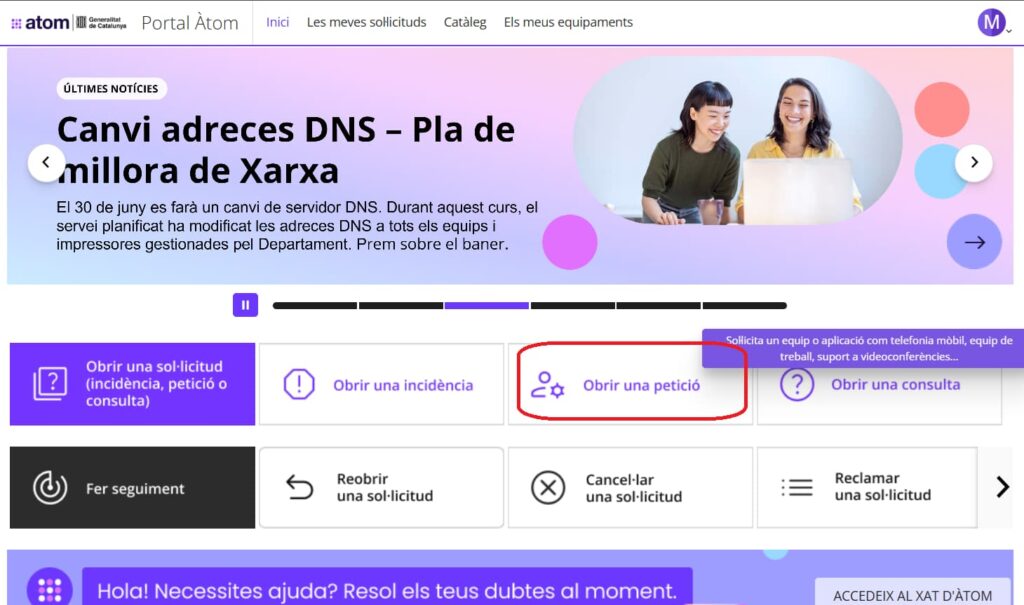Click the Cancel·lar una sol·licitud X icon
1024x605 pixels.
point(548,487)
